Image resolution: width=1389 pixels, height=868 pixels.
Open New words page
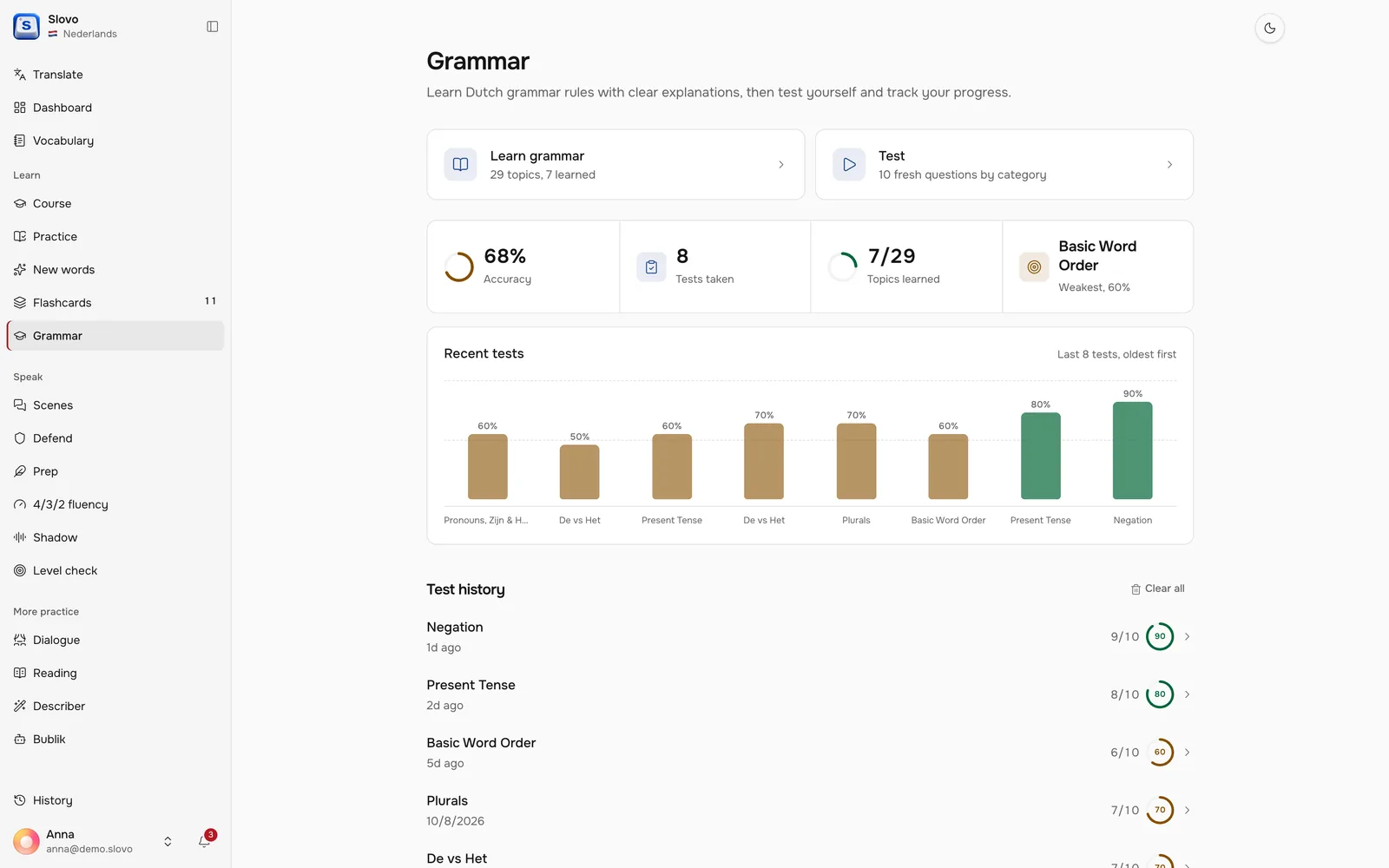point(115,269)
